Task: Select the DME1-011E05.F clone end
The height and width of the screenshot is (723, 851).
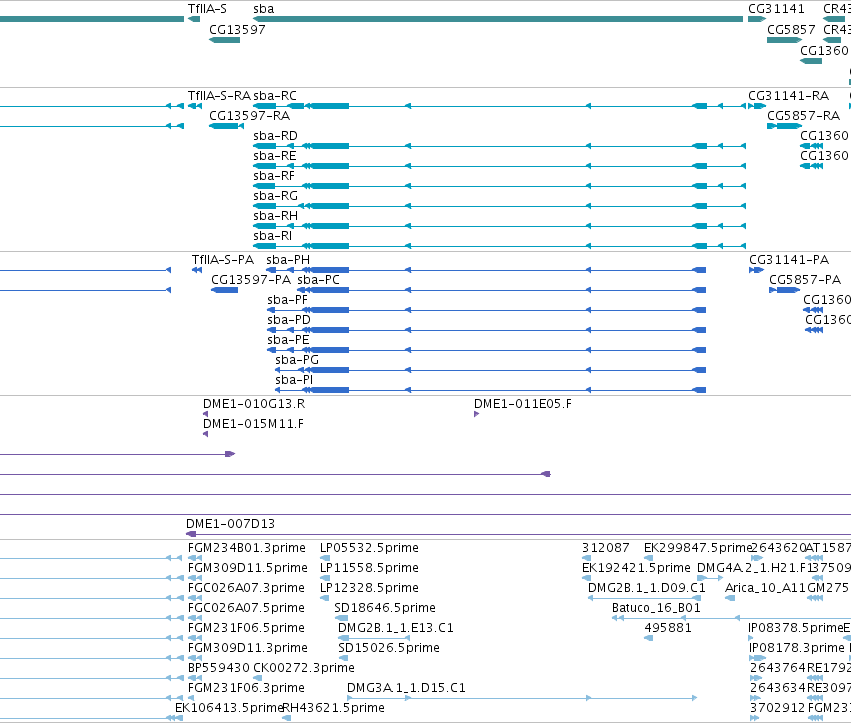Action: pyautogui.click(x=477, y=414)
